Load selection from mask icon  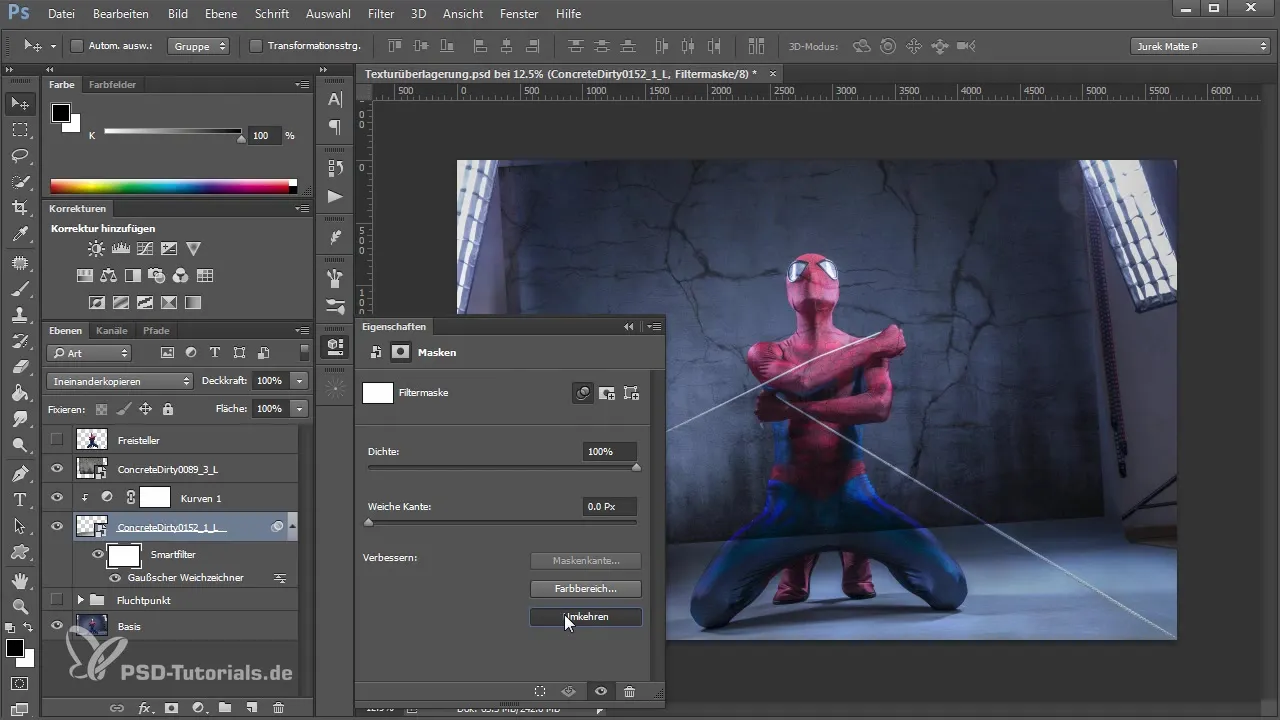pos(540,691)
